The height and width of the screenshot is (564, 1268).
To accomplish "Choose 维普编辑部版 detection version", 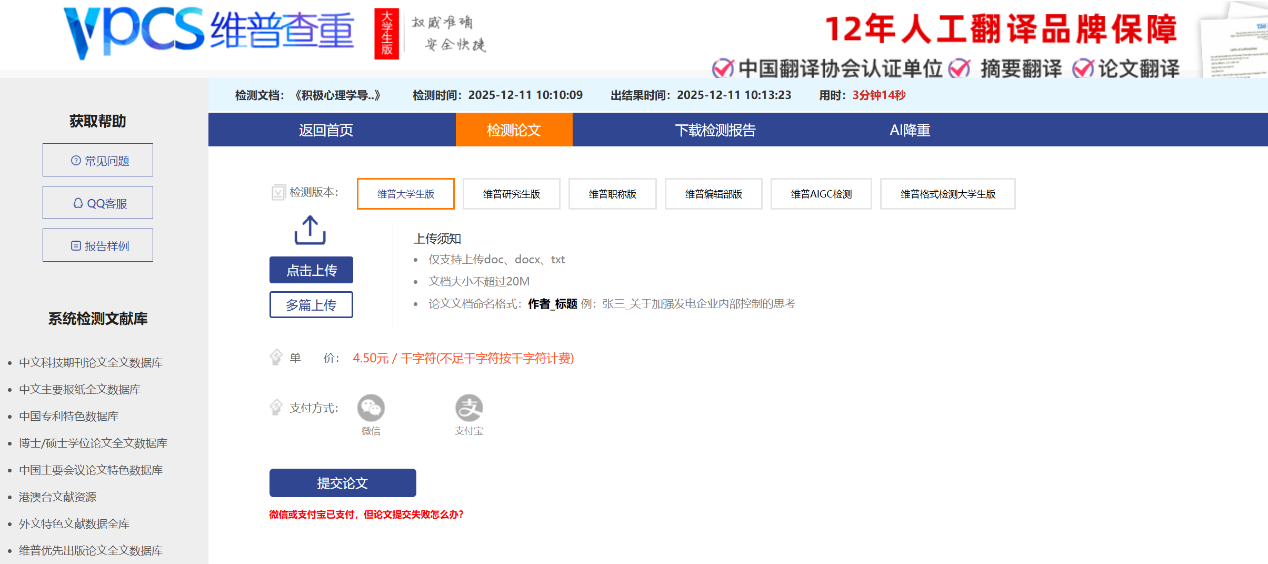I will pyautogui.click(x=713, y=194).
